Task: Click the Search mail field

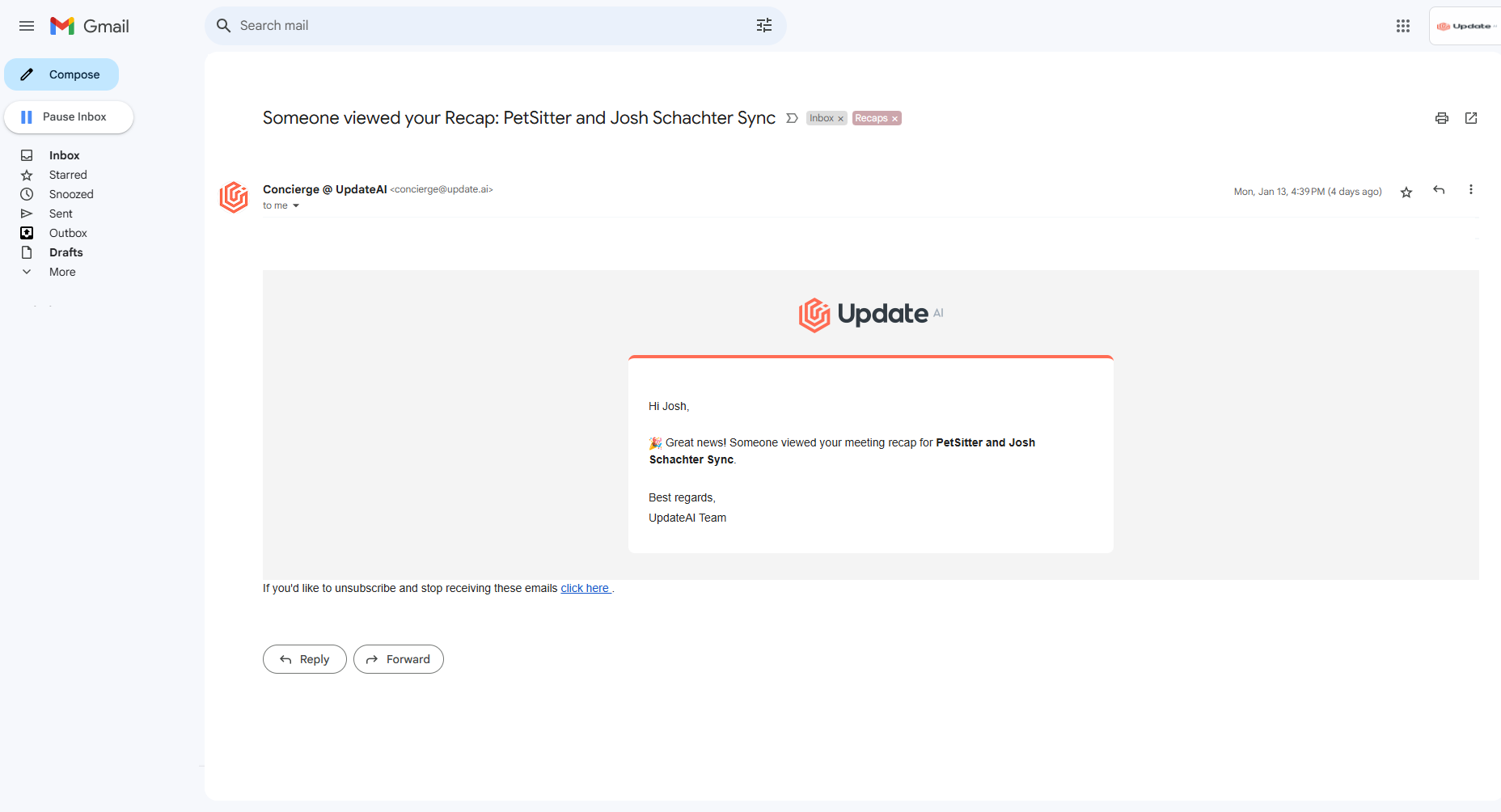Action: [x=495, y=26]
